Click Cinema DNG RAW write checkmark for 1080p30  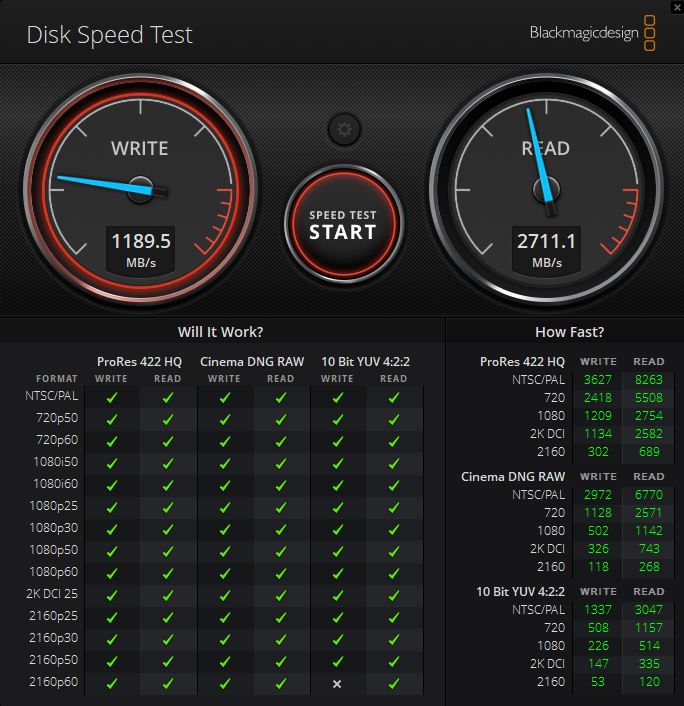(225, 530)
